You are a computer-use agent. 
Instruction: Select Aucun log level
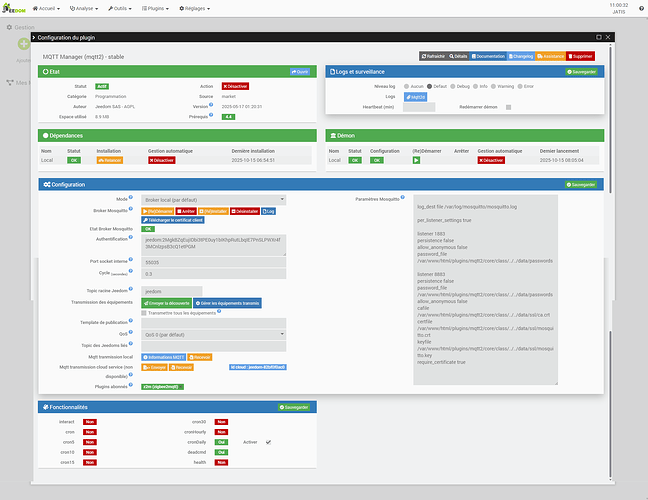pyautogui.click(x=406, y=86)
